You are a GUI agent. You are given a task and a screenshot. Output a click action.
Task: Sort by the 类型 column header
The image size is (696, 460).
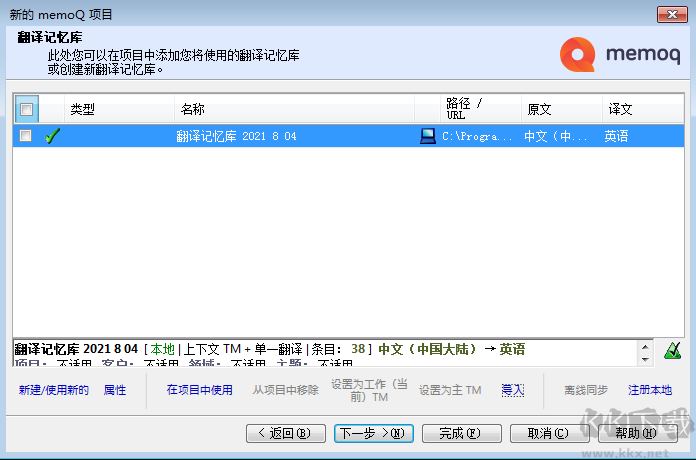(119, 109)
